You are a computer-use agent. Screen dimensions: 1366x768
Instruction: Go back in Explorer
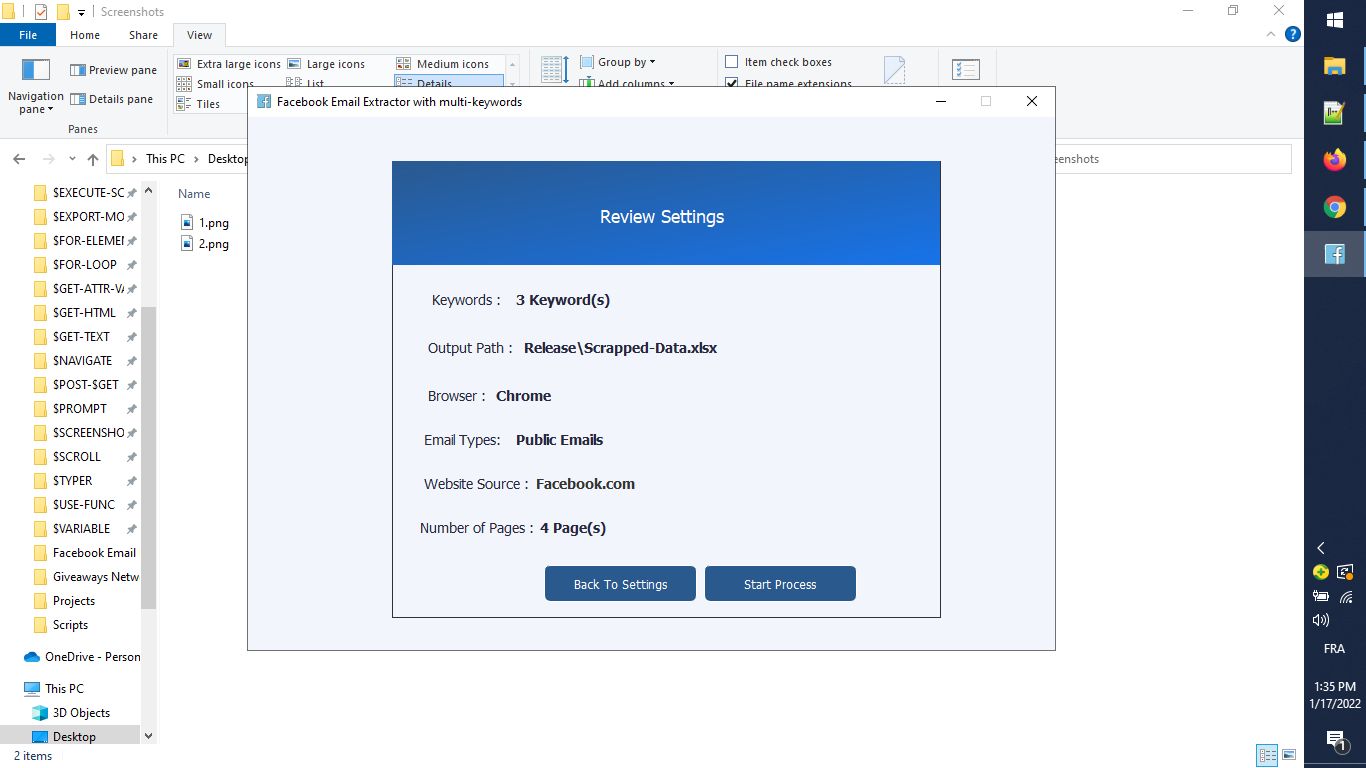click(19, 159)
